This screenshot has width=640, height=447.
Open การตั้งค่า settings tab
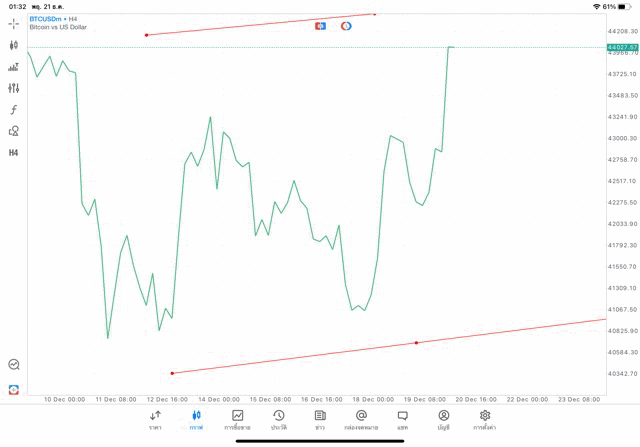point(485,420)
